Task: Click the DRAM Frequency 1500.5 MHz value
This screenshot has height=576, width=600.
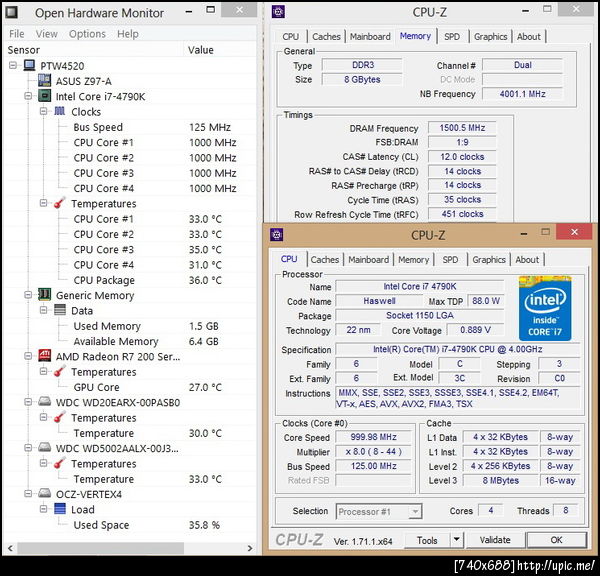Action: 462,128
